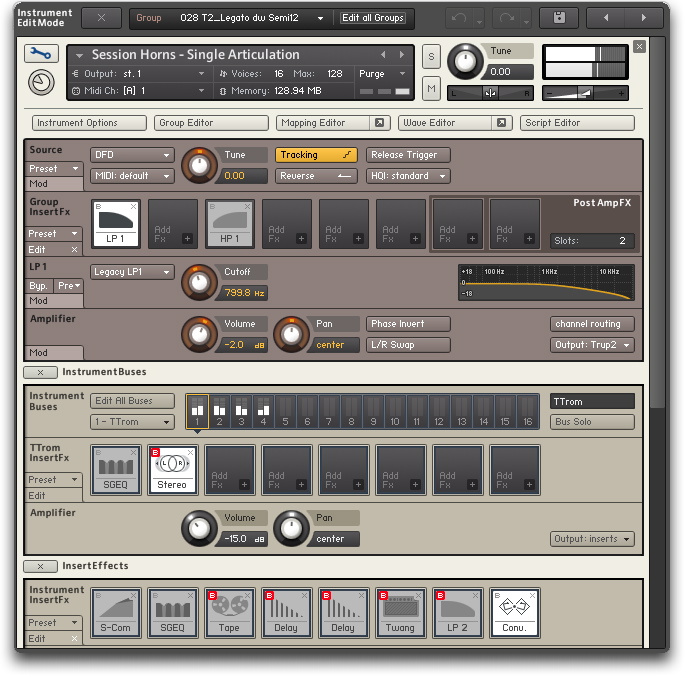The height and width of the screenshot is (676, 684).
Task: Remove the LP 1 effect with its X
Action: [x=133, y=206]
